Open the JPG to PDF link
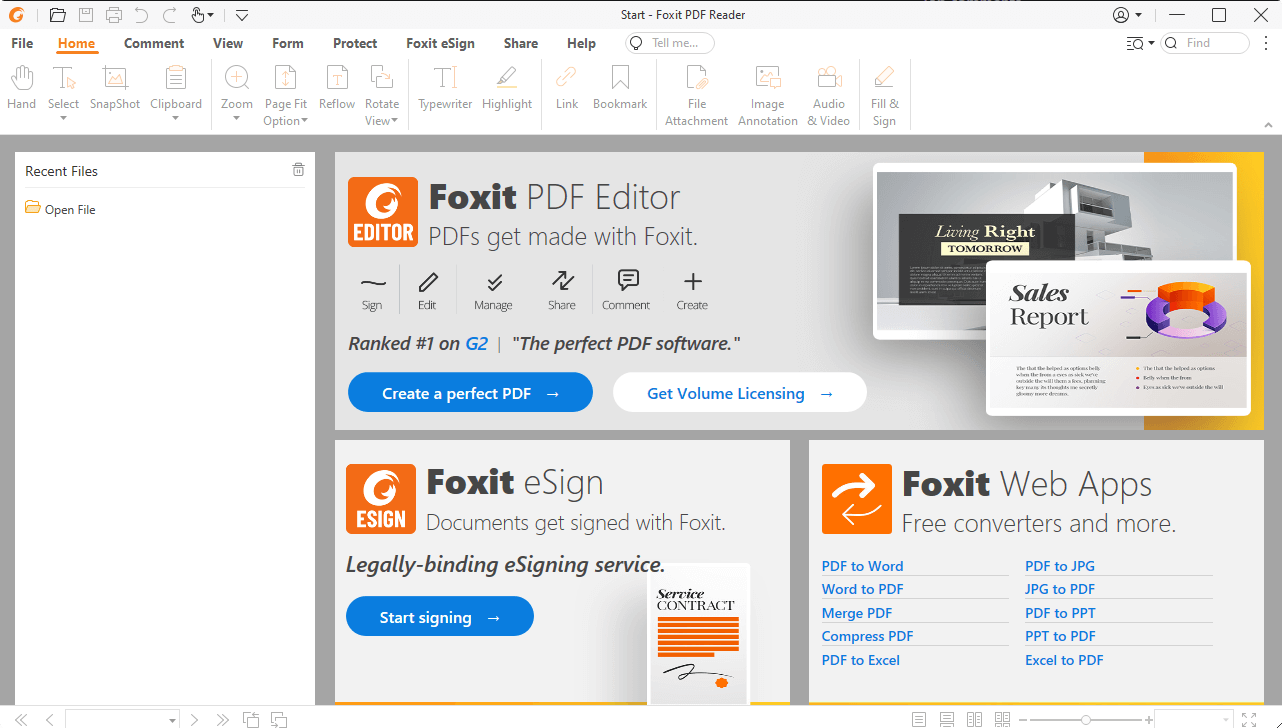 (x=1060, y=589)
